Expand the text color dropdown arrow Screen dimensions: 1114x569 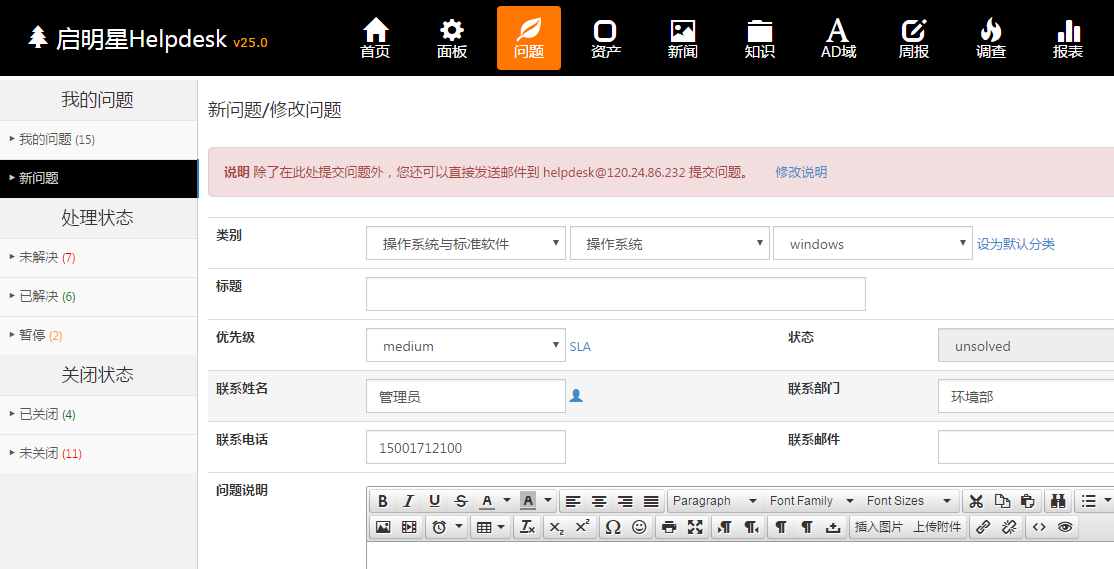click(x=507, y=501)
